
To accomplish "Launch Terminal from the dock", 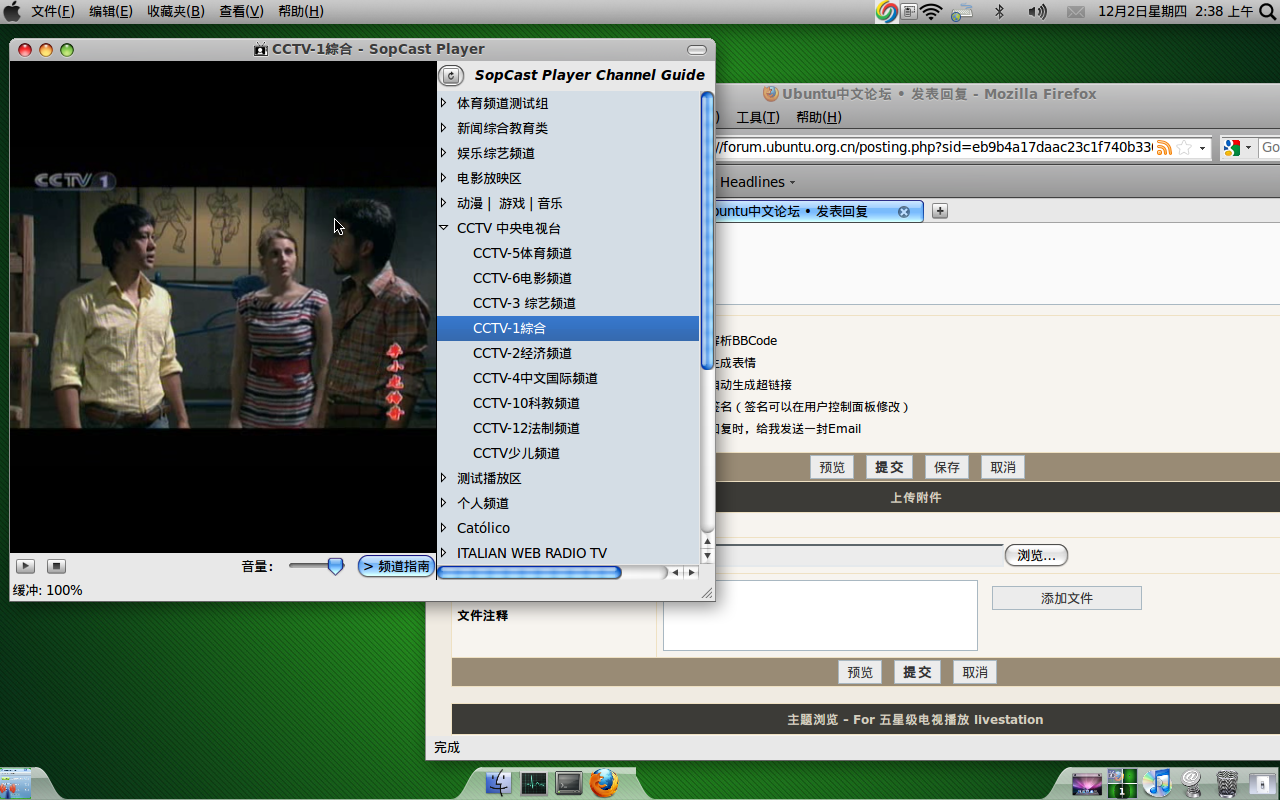I will click(568, 783).
